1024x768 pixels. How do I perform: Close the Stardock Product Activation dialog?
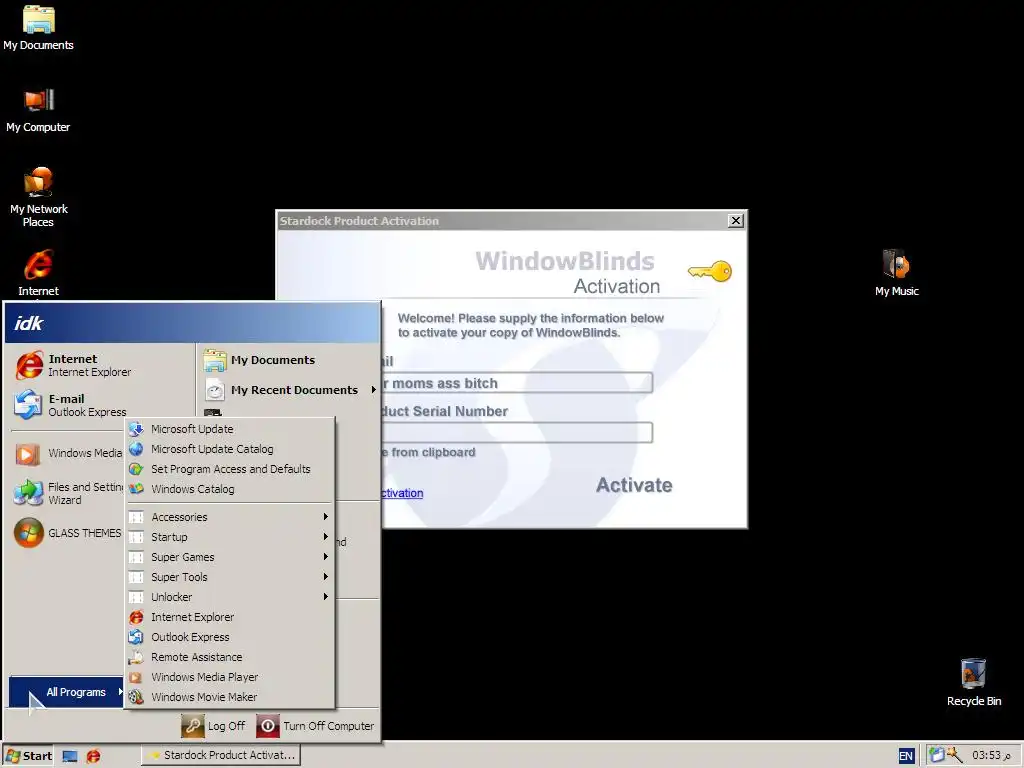tap(735, 221)
